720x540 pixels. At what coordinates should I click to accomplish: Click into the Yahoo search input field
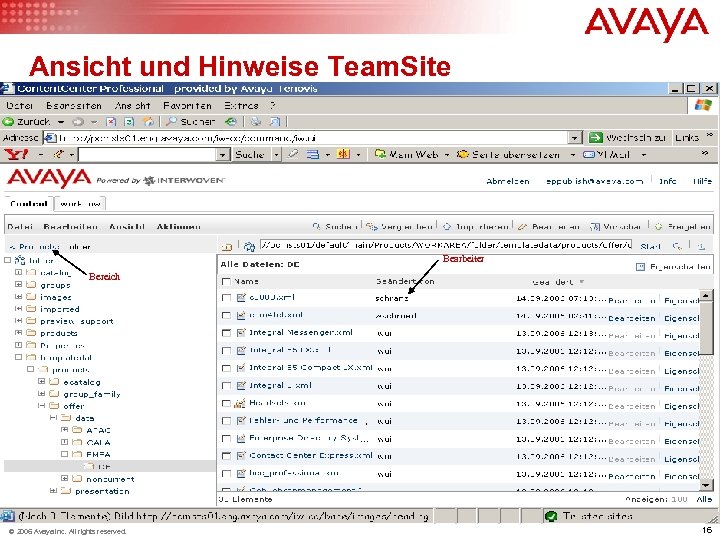149,155
